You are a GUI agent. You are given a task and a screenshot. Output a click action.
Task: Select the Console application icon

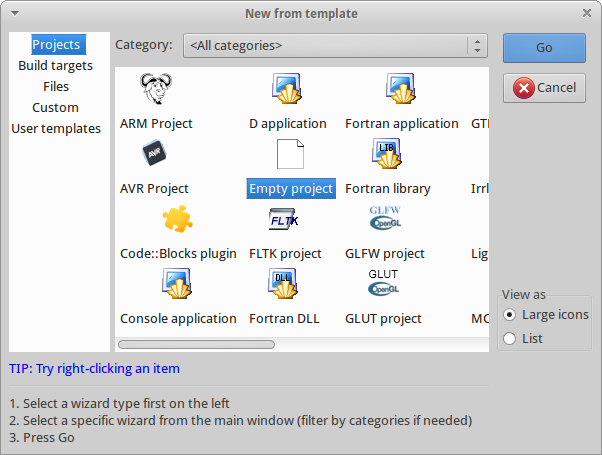(x=177, y=284)
